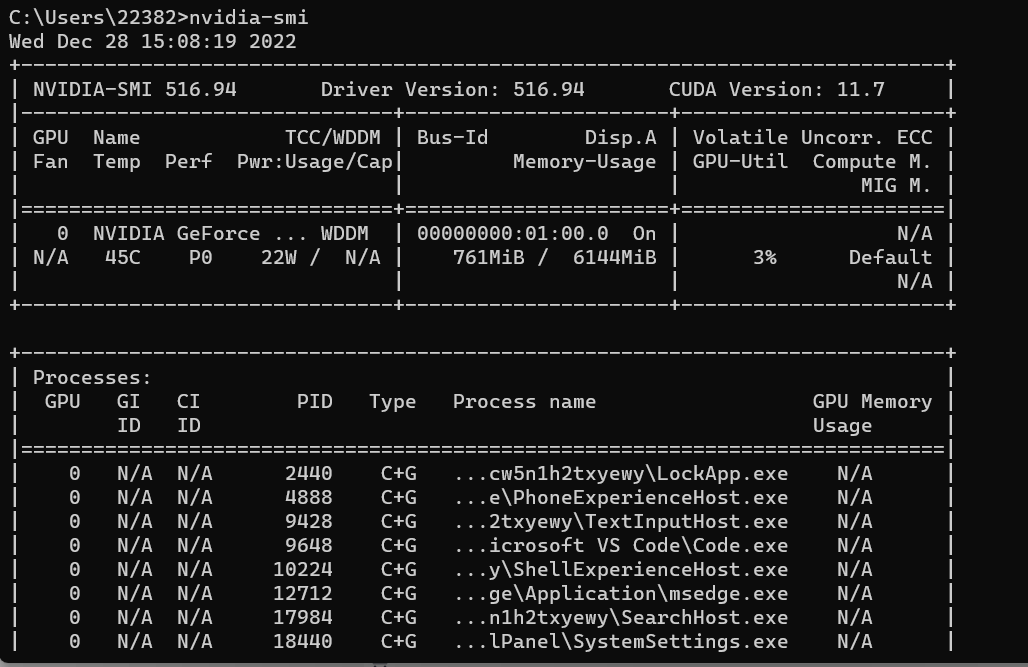Click the 3% GPU-Util value

(x=764, y=258)
